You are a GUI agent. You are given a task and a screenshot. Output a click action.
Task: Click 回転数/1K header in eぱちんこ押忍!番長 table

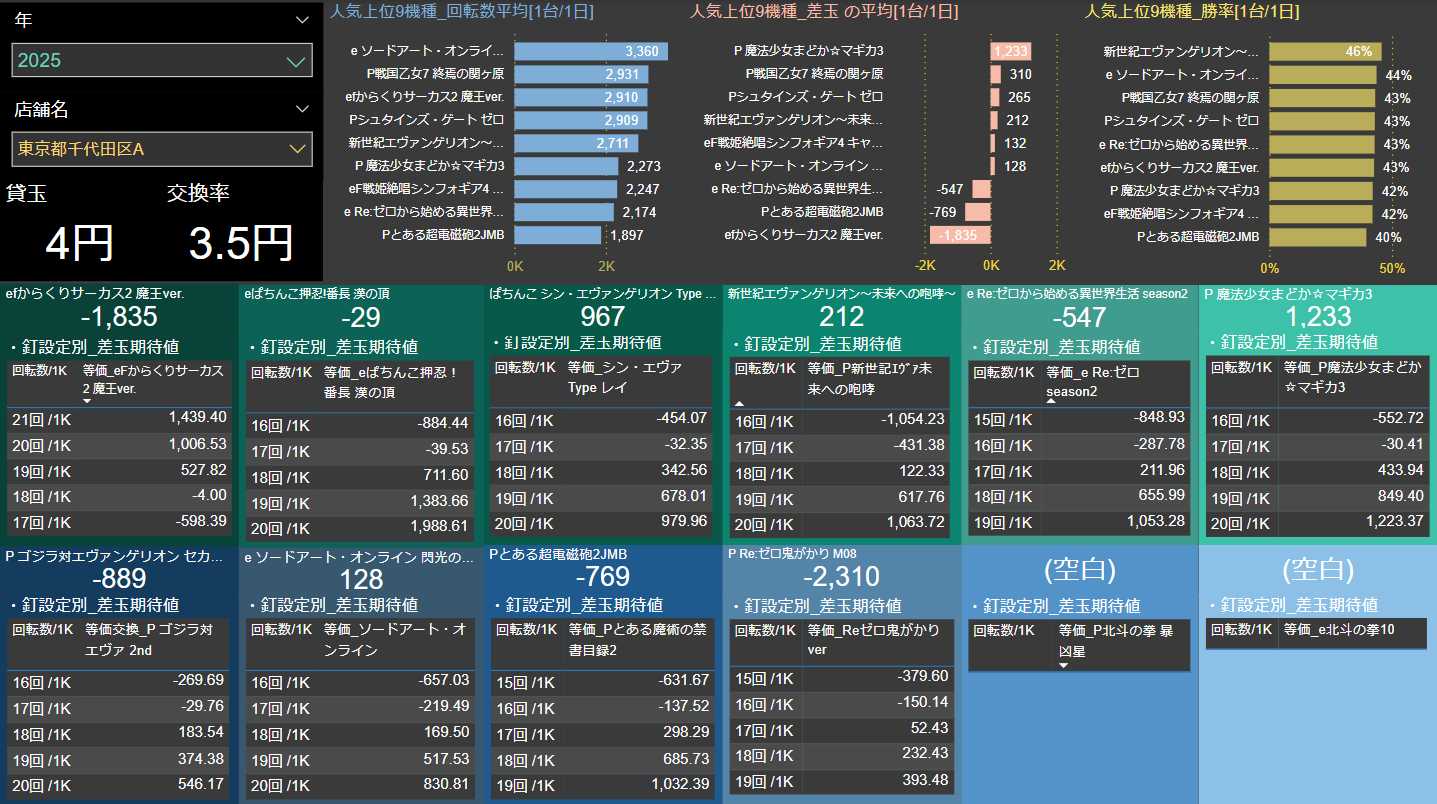[x=279, y=372]
